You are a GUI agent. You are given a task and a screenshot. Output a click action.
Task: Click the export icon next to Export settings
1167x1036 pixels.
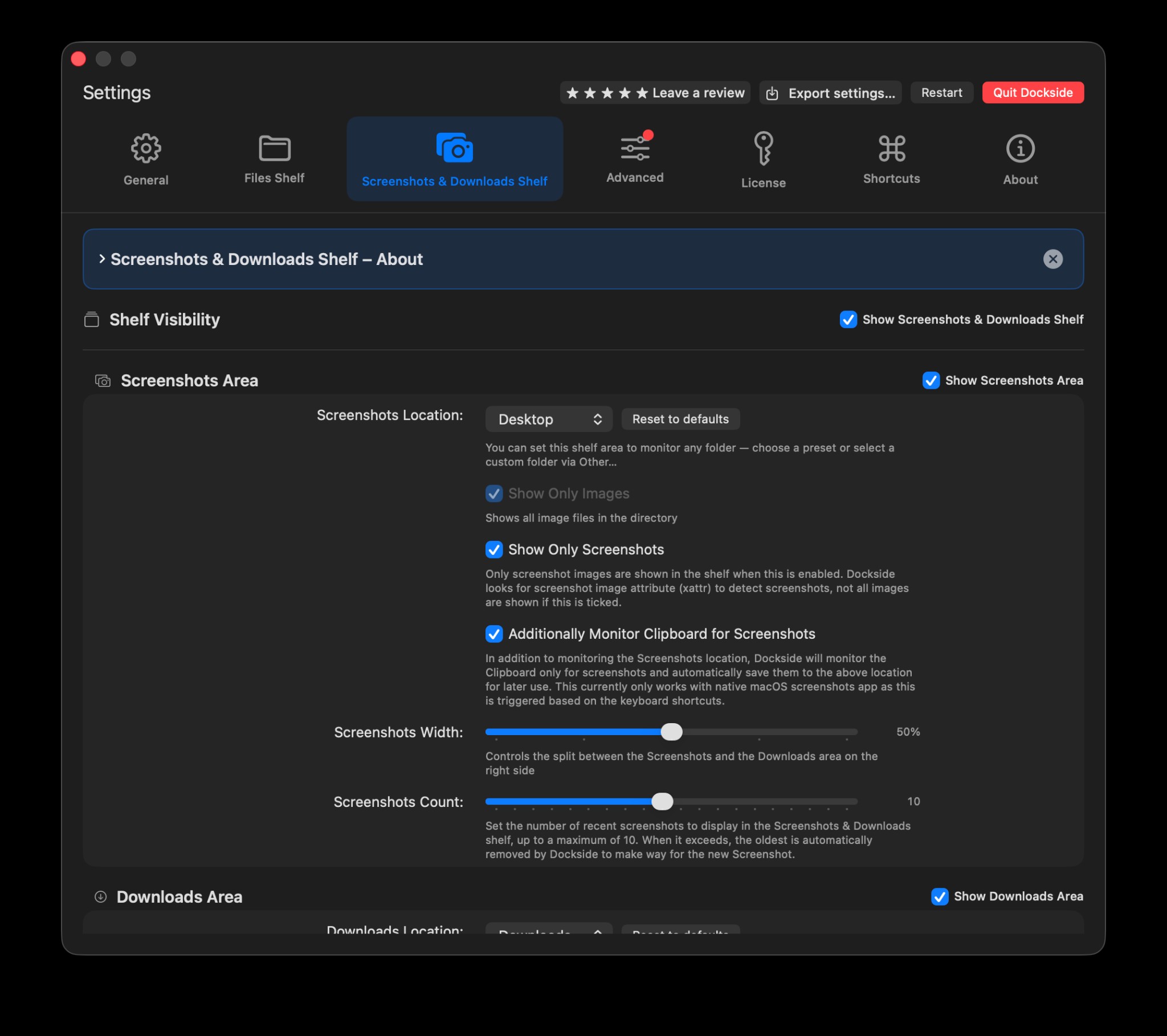pyautogui.click(x=774, y=92)
